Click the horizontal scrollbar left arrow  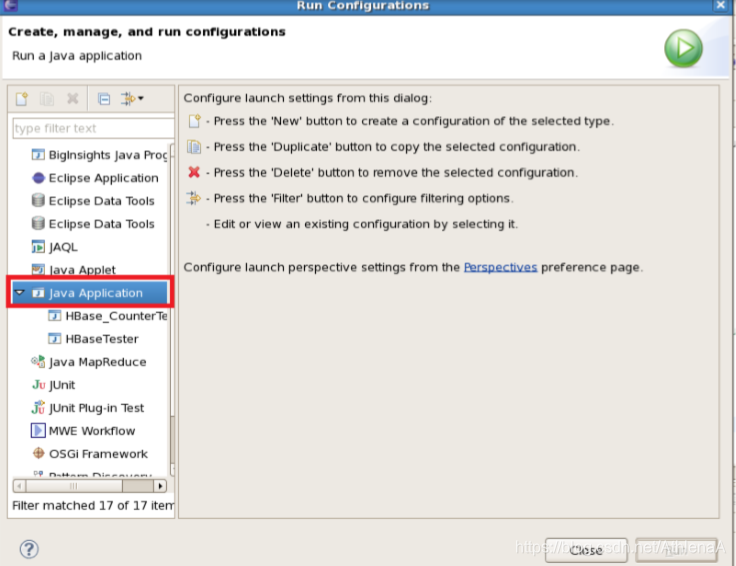(19, 486)
